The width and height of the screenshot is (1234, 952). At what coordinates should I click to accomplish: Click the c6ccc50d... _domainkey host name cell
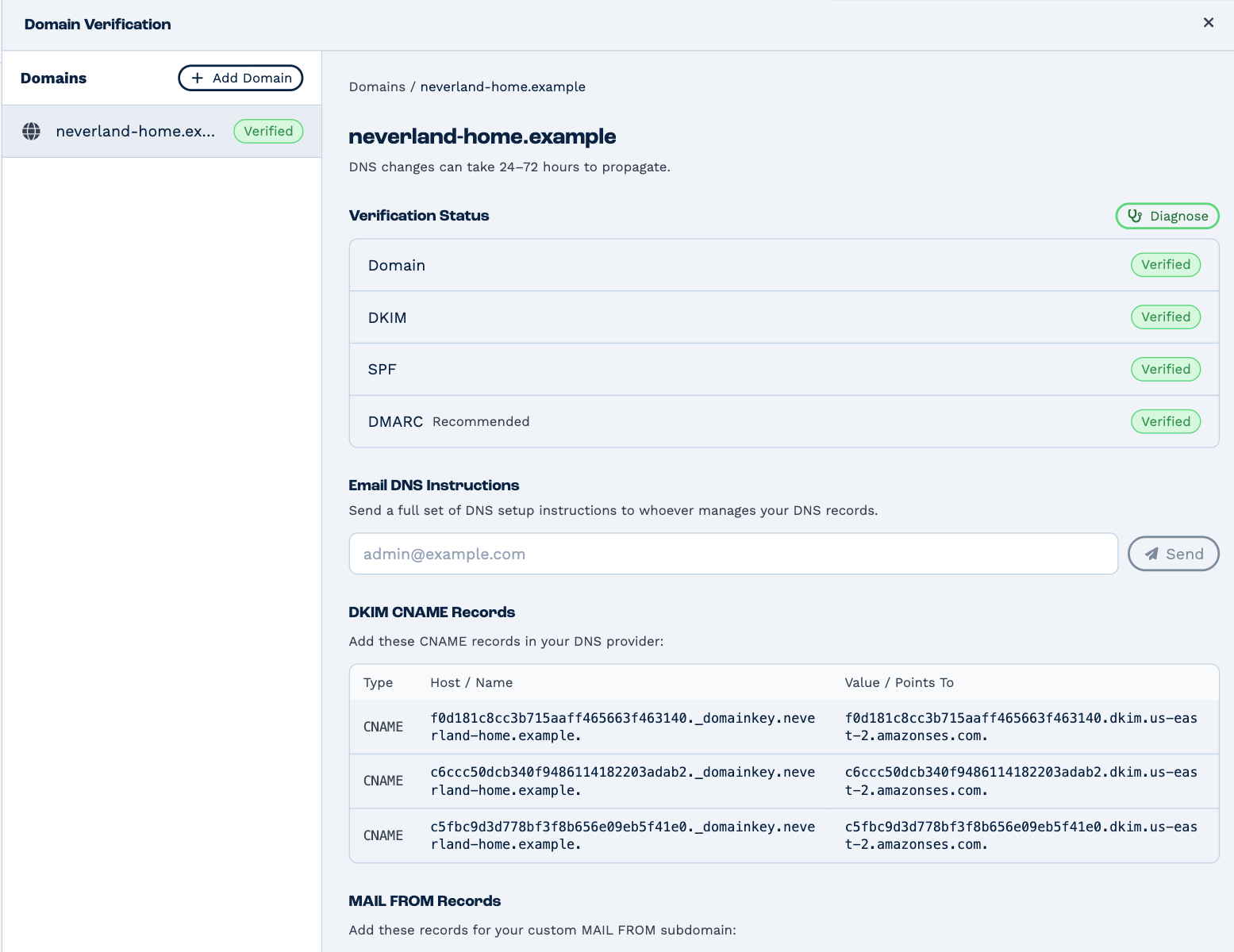pyautogui.click(x=623, y=781)
